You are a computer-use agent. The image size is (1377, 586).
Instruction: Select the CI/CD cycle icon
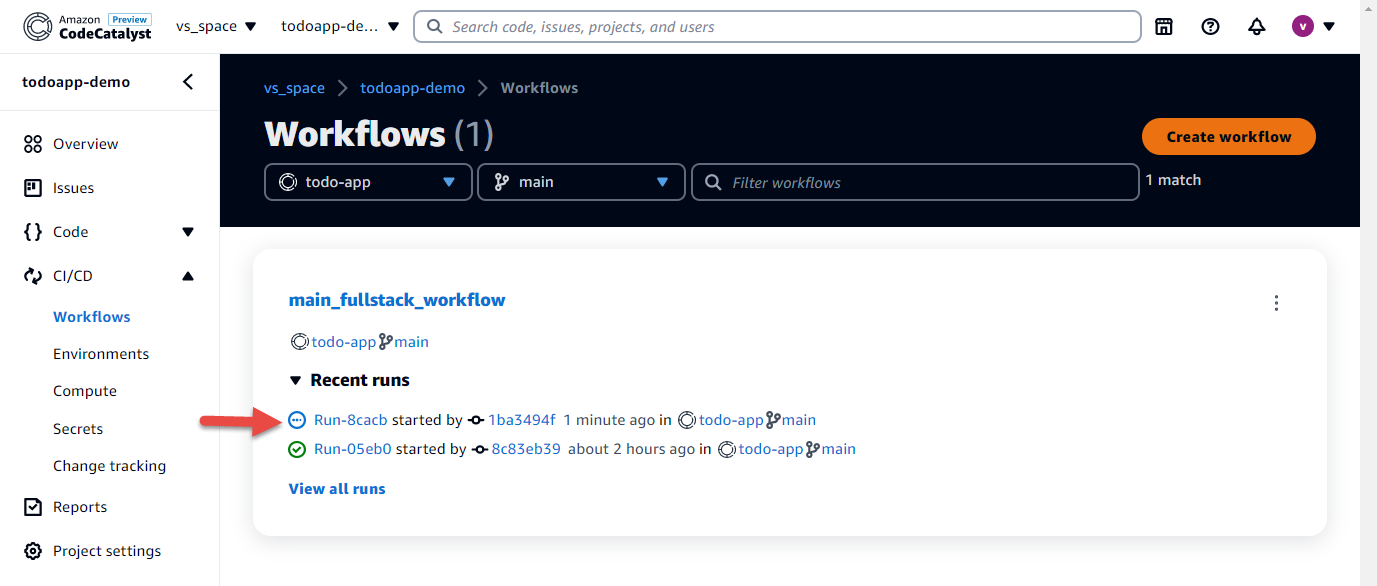click(33, 276)
